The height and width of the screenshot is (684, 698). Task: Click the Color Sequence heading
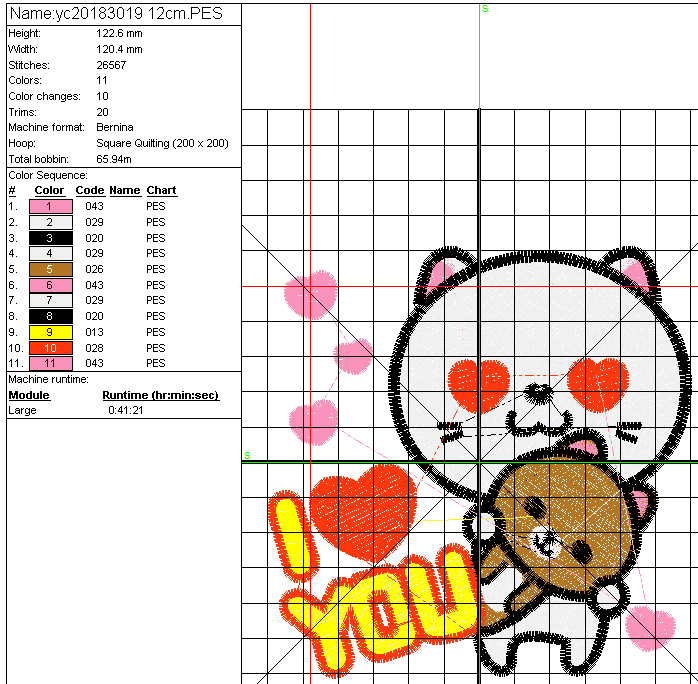click(48, 175)
